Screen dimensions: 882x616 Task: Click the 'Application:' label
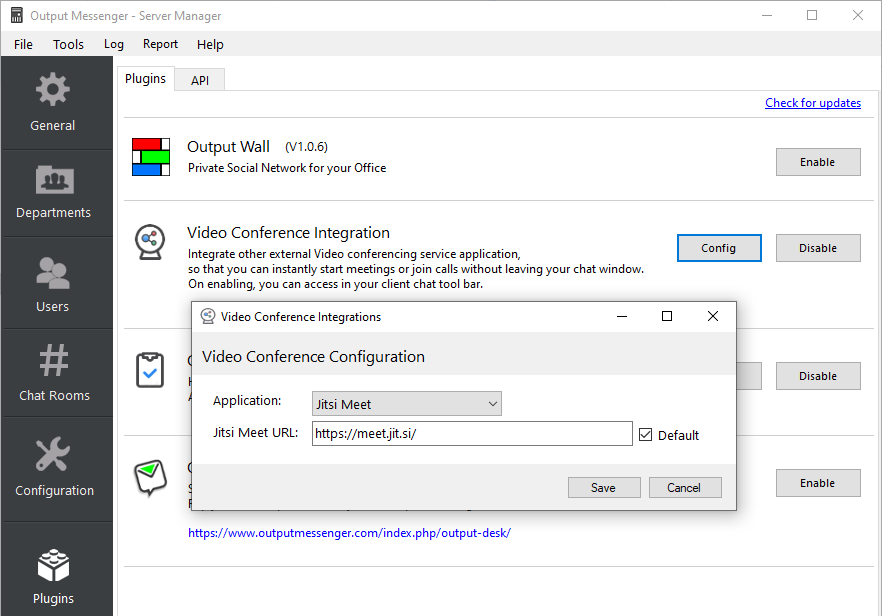[247, 401]
